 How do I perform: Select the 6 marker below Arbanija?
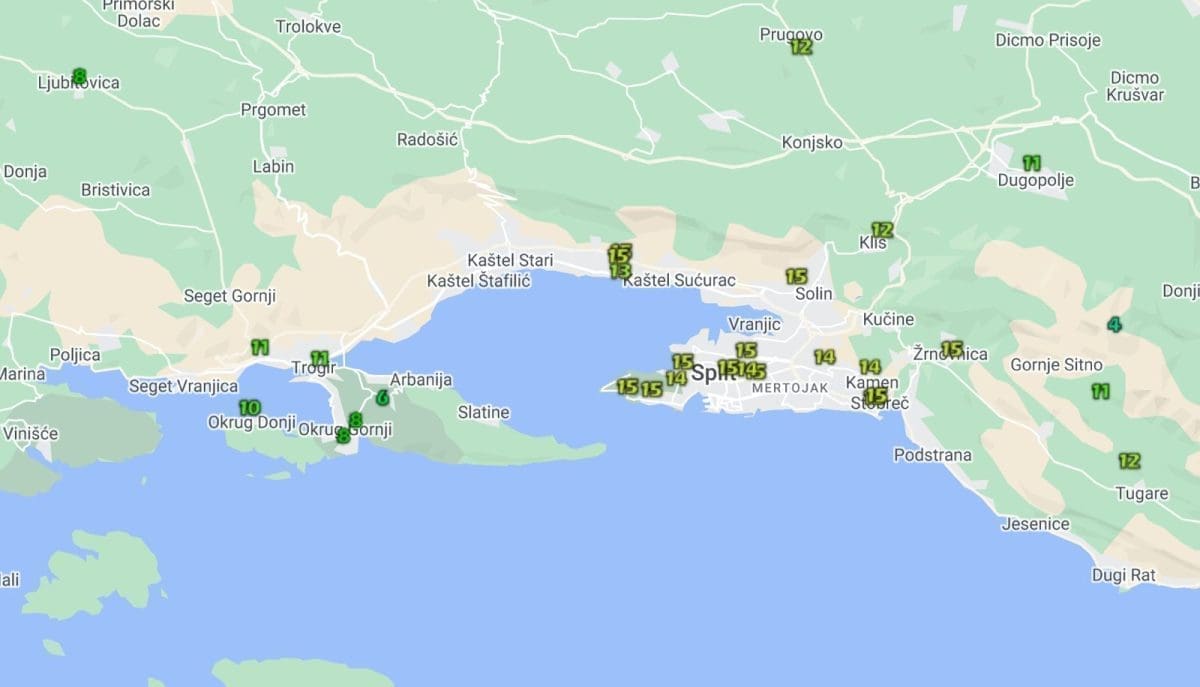point(382,398)
